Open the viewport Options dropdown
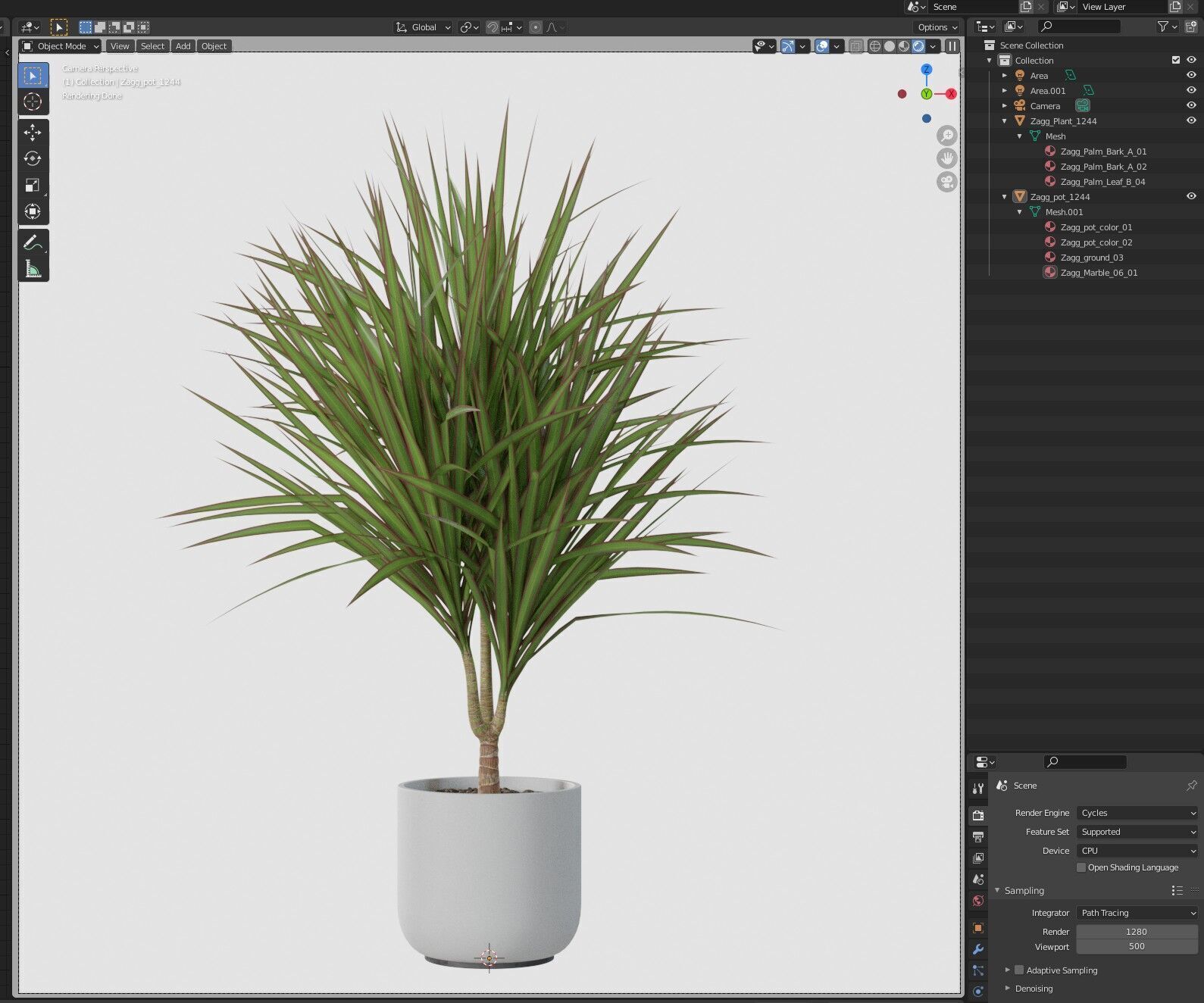 pos(937,27)
